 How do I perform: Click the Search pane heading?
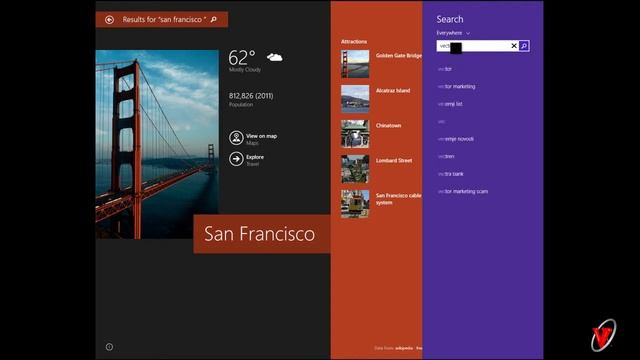click(x=450, y=19)
